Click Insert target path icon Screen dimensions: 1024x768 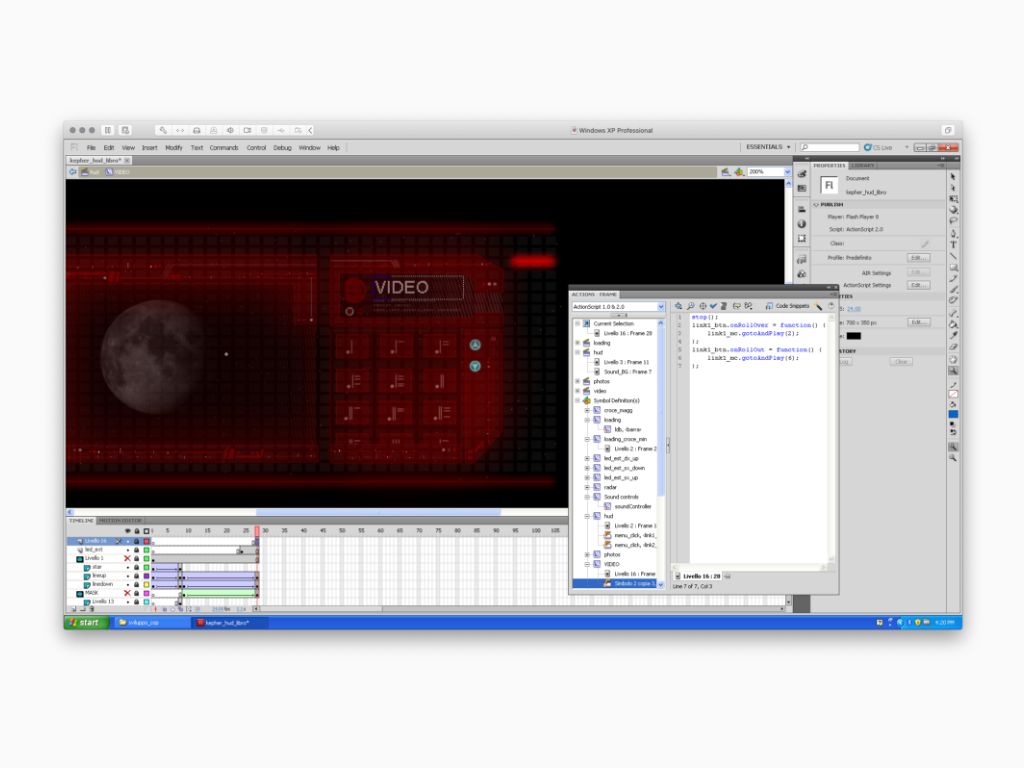click(702, 306)
